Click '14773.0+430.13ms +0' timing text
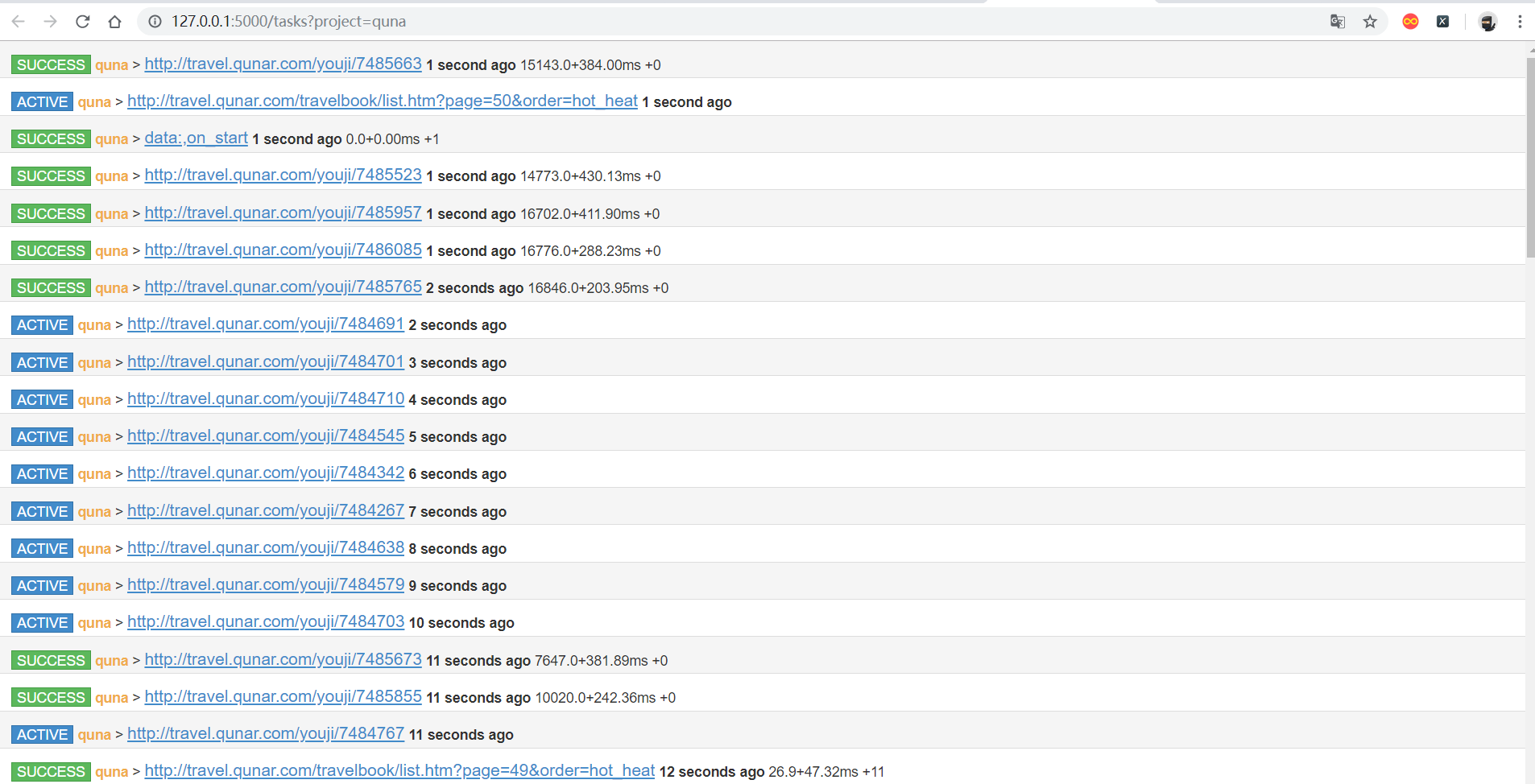This screenshot has width=1535, height=784. coord(590,176)
